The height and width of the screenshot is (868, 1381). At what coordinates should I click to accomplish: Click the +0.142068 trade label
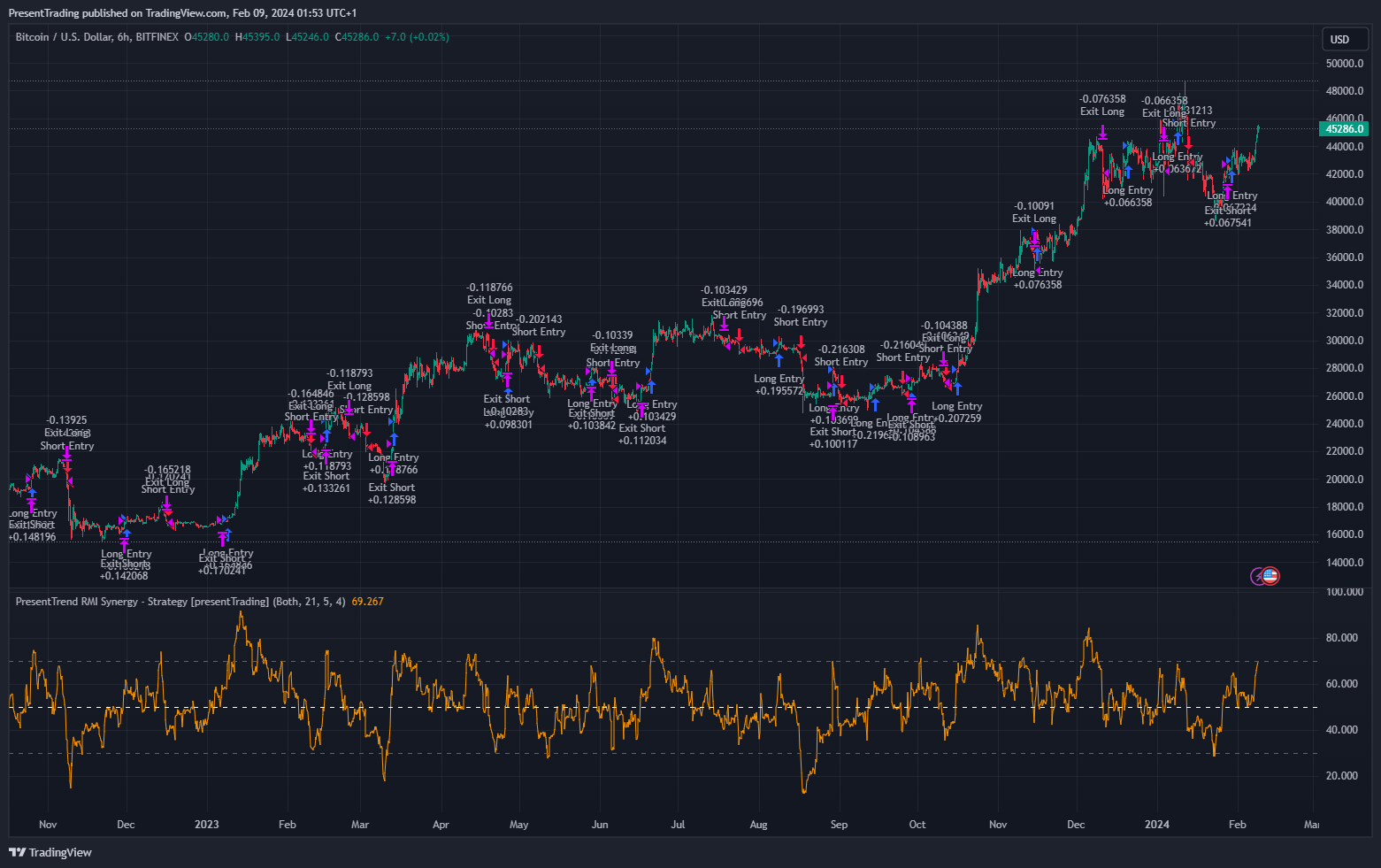tap(124, 576)
